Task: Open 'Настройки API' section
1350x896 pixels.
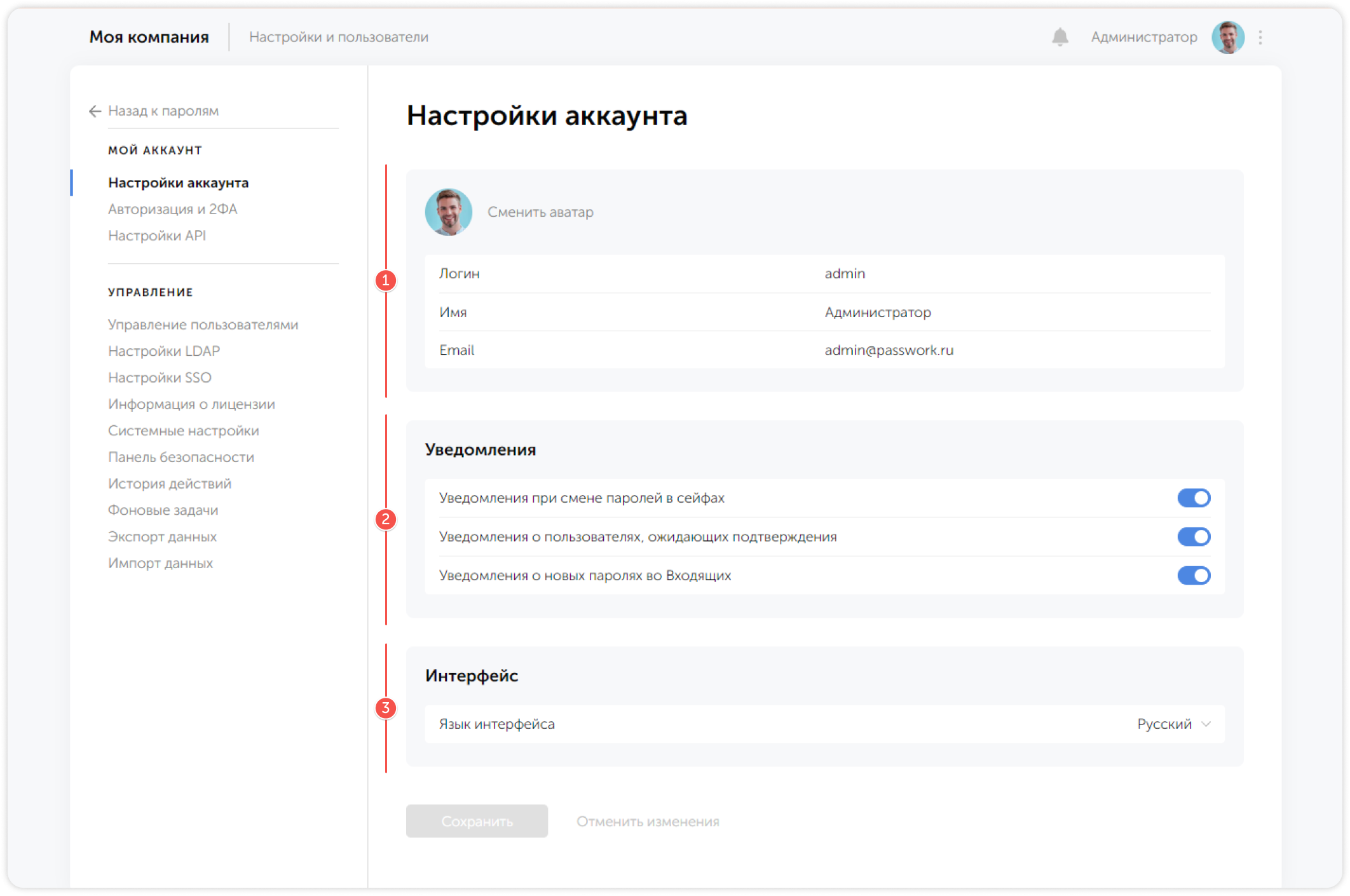Action: click(156, 236)
